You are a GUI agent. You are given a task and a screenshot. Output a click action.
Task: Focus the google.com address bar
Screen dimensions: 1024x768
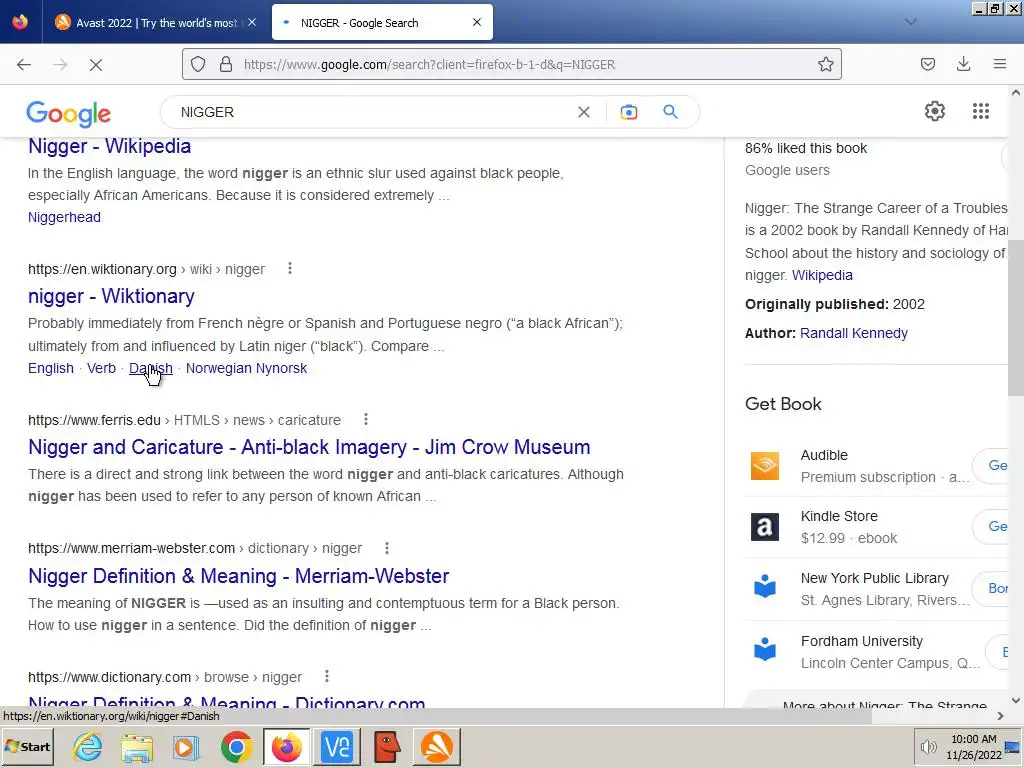[x=511, y=64]
